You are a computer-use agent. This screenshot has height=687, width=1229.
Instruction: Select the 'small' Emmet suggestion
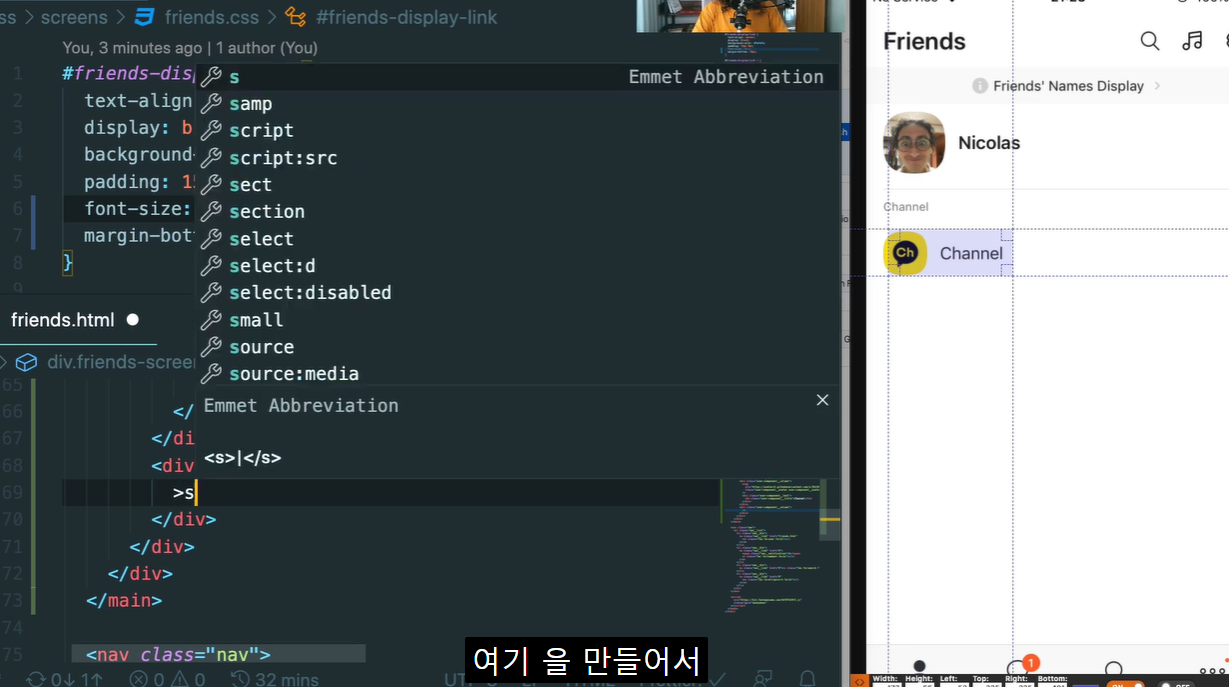[x=517, y=320]
